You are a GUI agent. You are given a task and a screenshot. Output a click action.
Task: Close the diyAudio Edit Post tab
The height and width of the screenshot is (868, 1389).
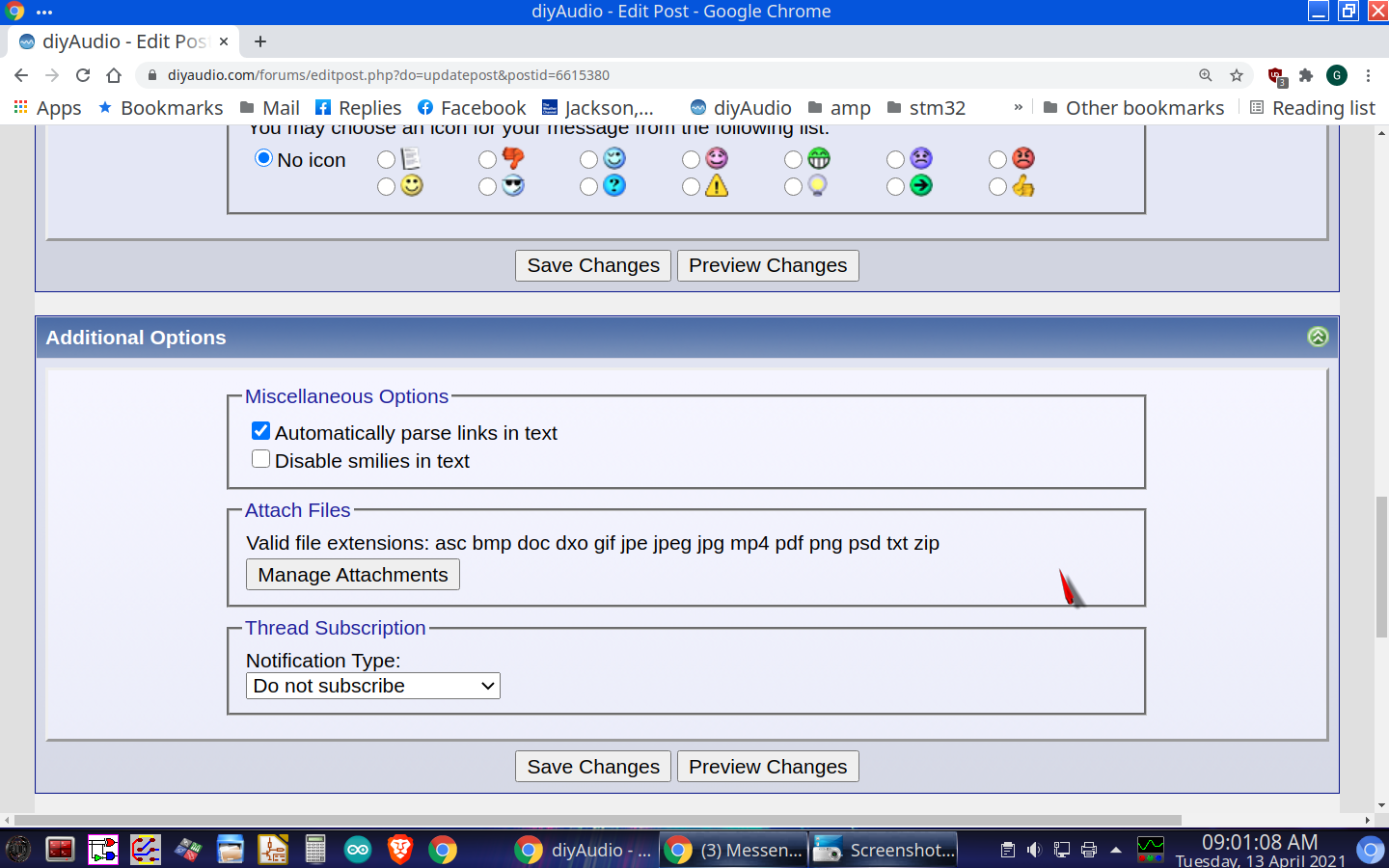pyautogui.click(x=223, y=41)
